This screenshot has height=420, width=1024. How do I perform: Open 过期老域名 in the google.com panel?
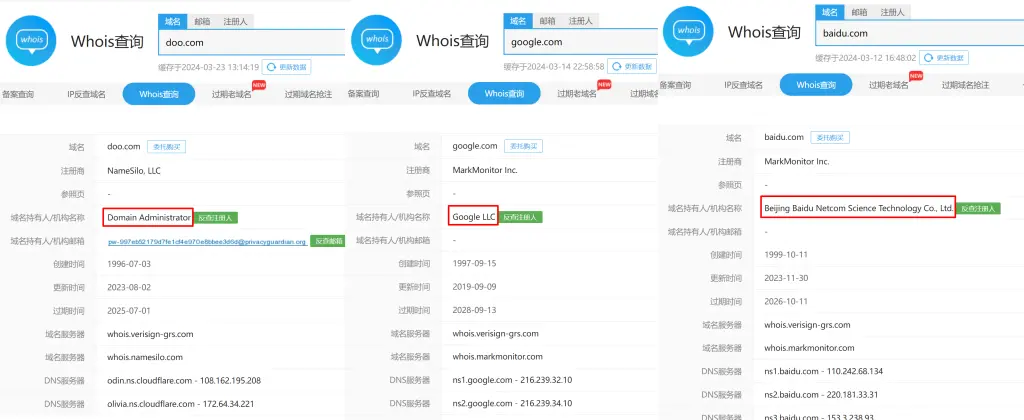pyautogui.click(x=577, y=93)
